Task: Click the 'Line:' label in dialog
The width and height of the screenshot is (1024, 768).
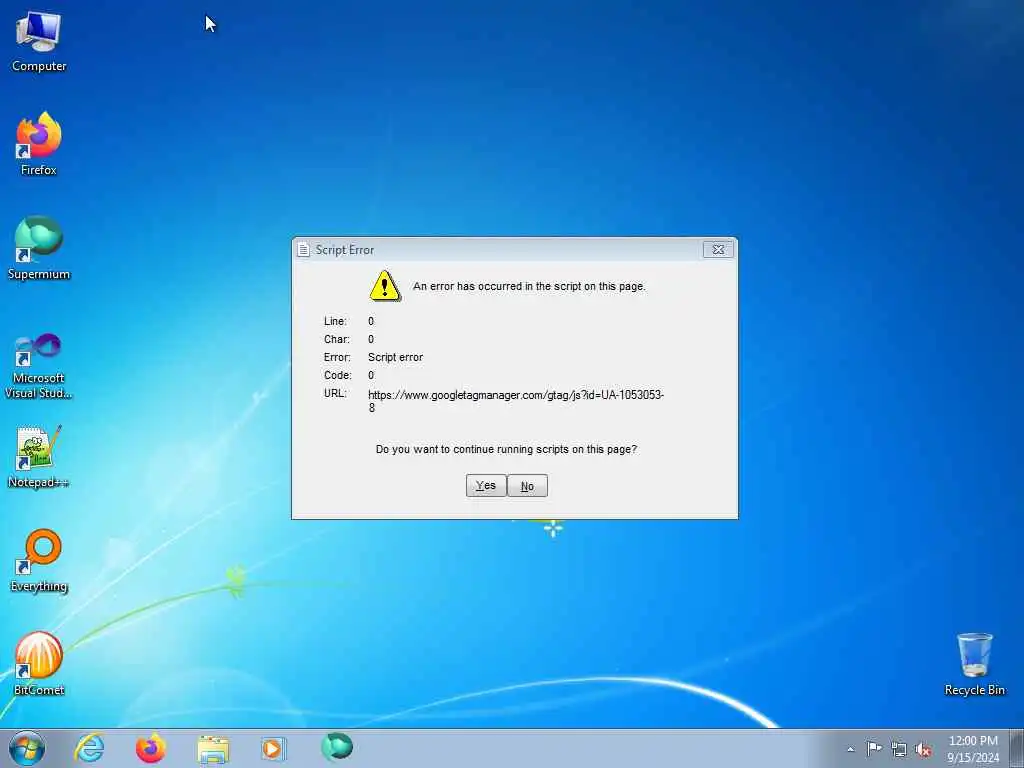Action: [335, 321]
